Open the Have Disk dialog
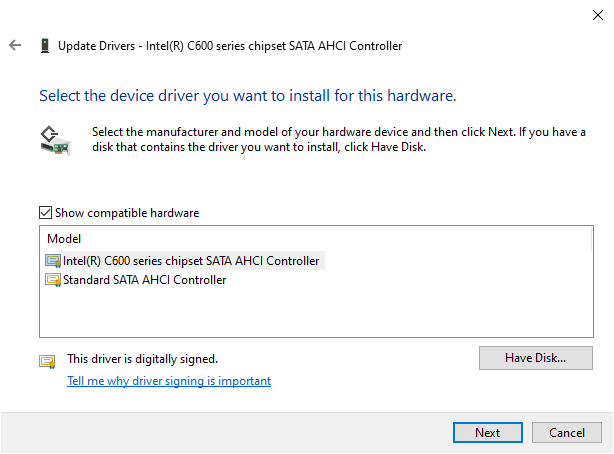This screenshot has height=454, width=614. (x=536, y=358)
